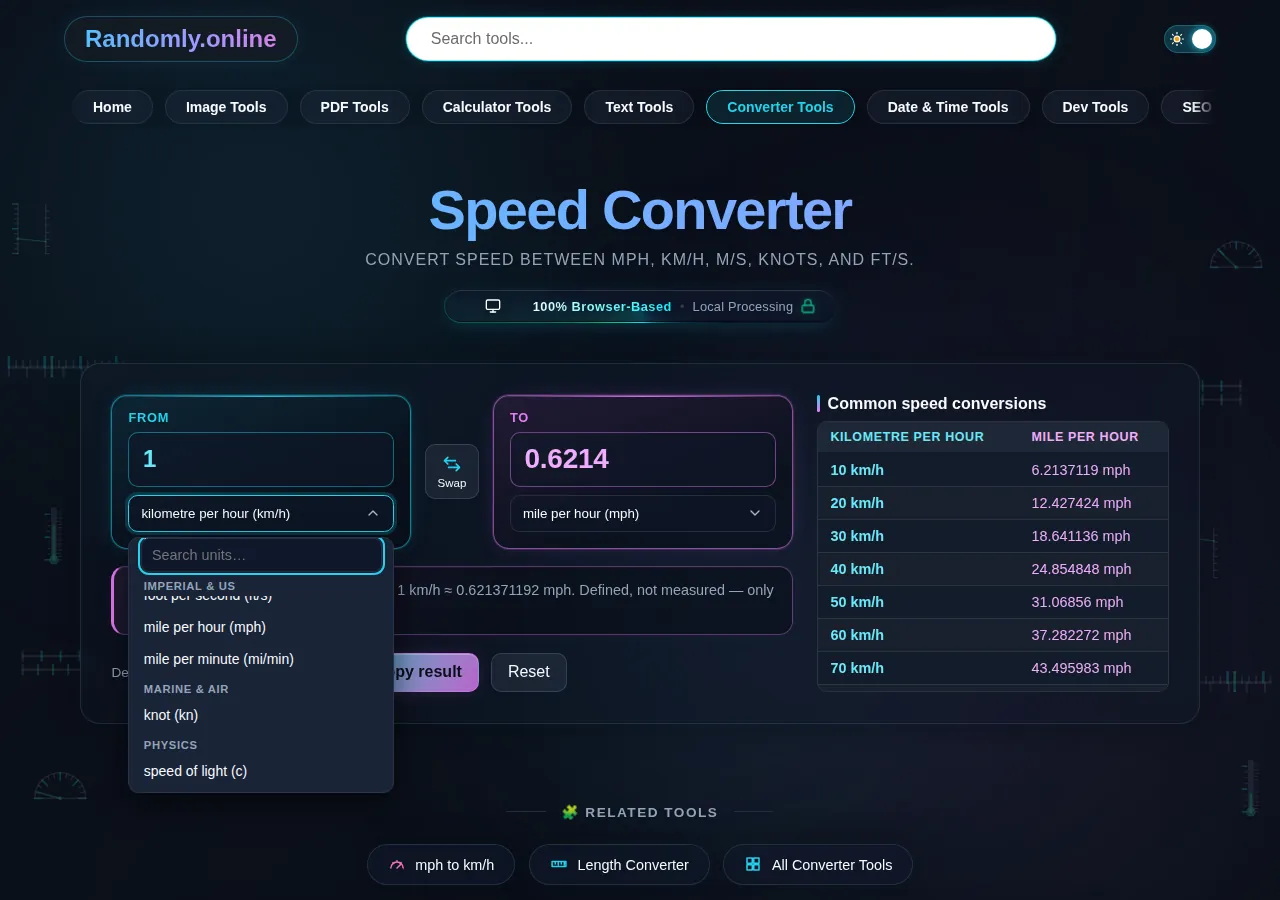Click the PHYSICS group label
This screenshot has width=1280, height=900.
pos(170,745)
